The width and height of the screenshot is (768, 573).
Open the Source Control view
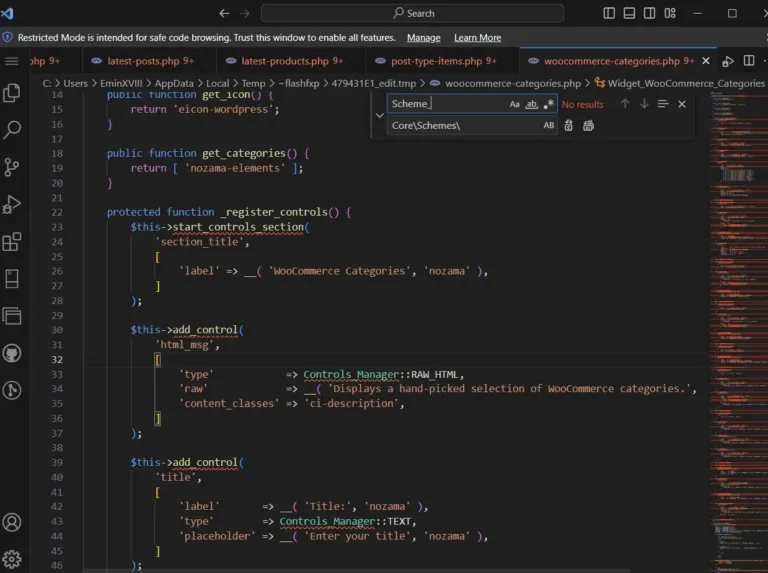coord(12,167)
